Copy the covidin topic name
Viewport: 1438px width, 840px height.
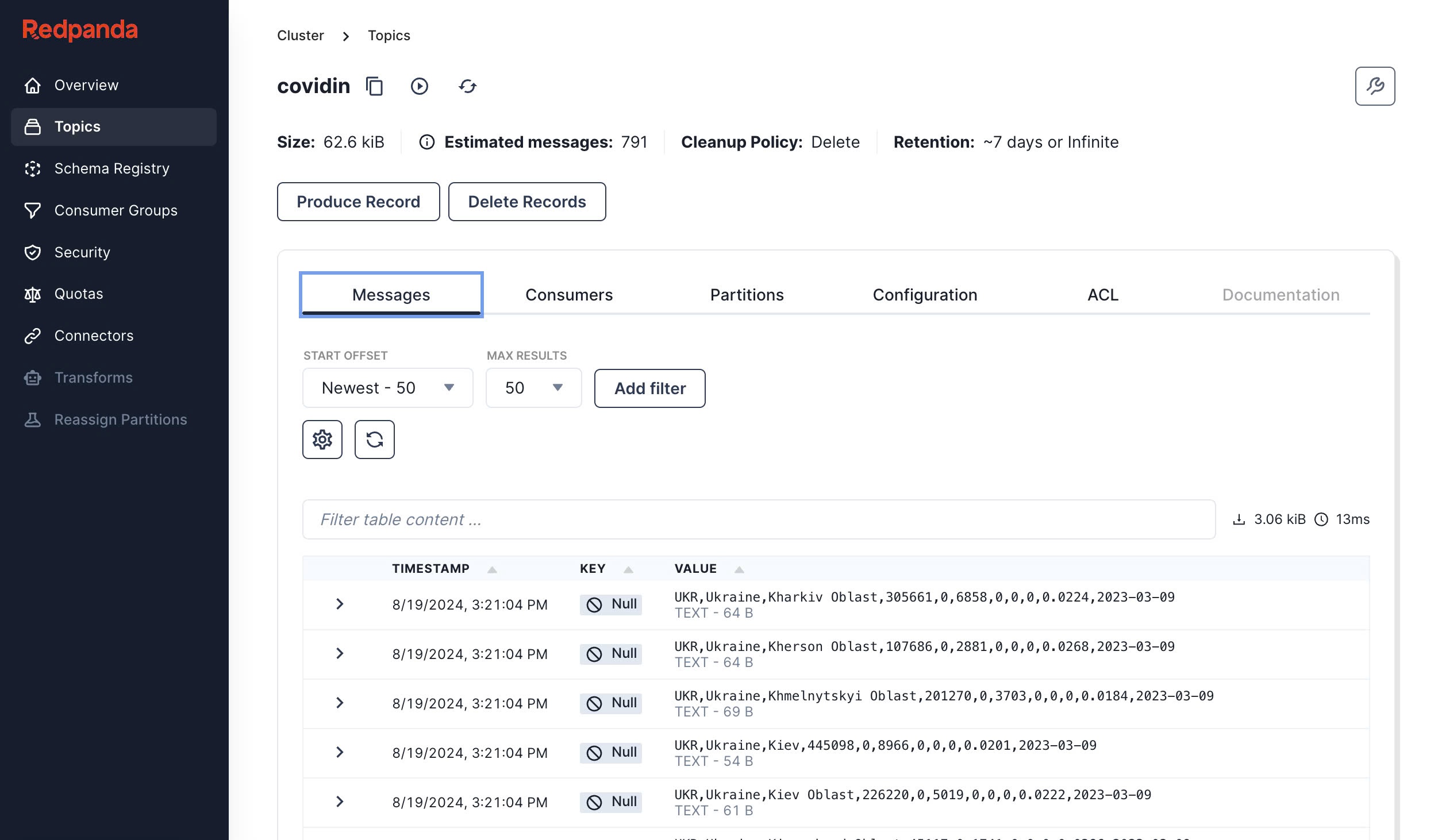(x=374, y=86)
